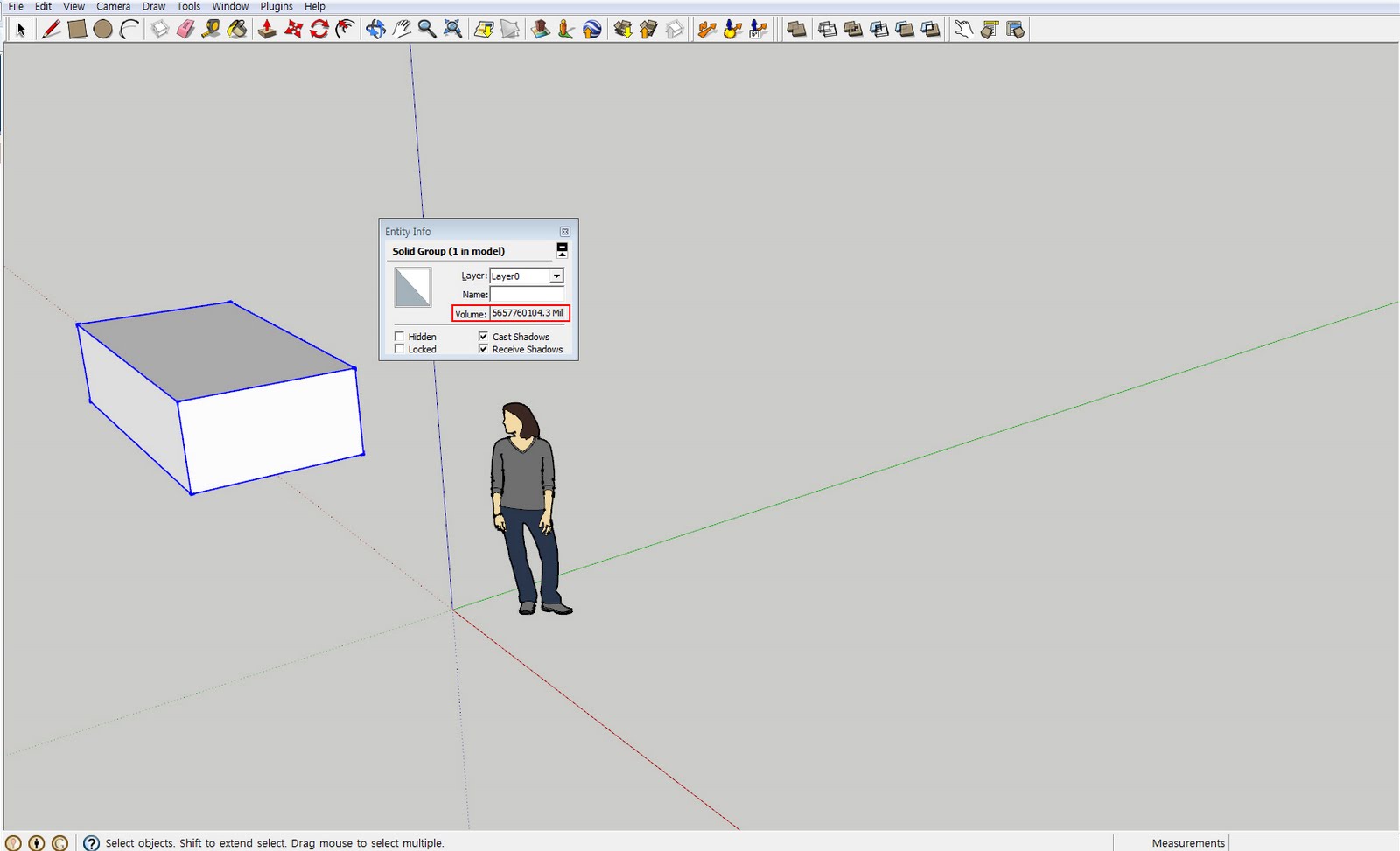The image size is (1400, 851).
Task: Select the Line tool
Action: [x=51, y=28]
